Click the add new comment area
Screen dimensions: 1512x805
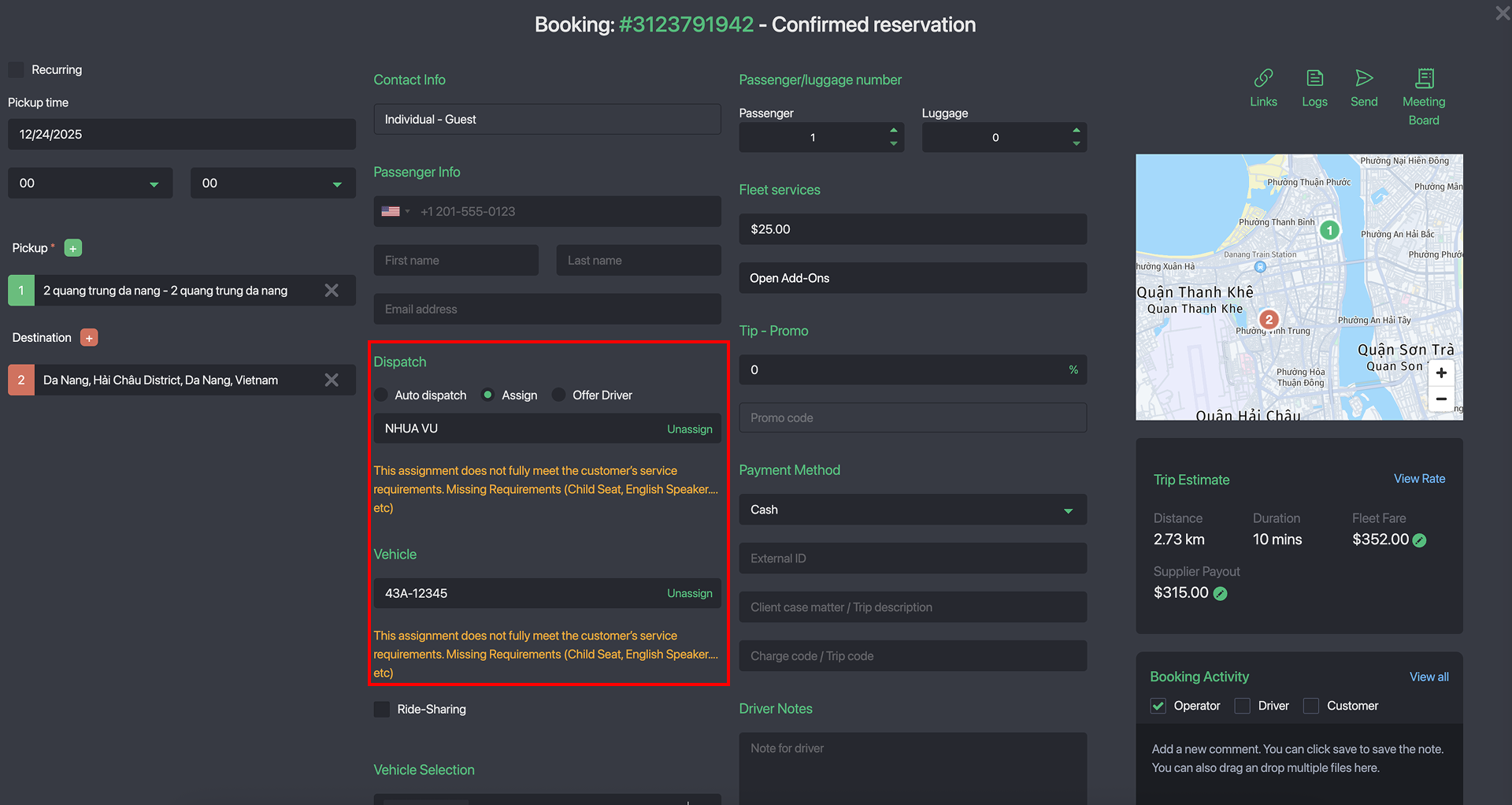tap(1299, 764)
